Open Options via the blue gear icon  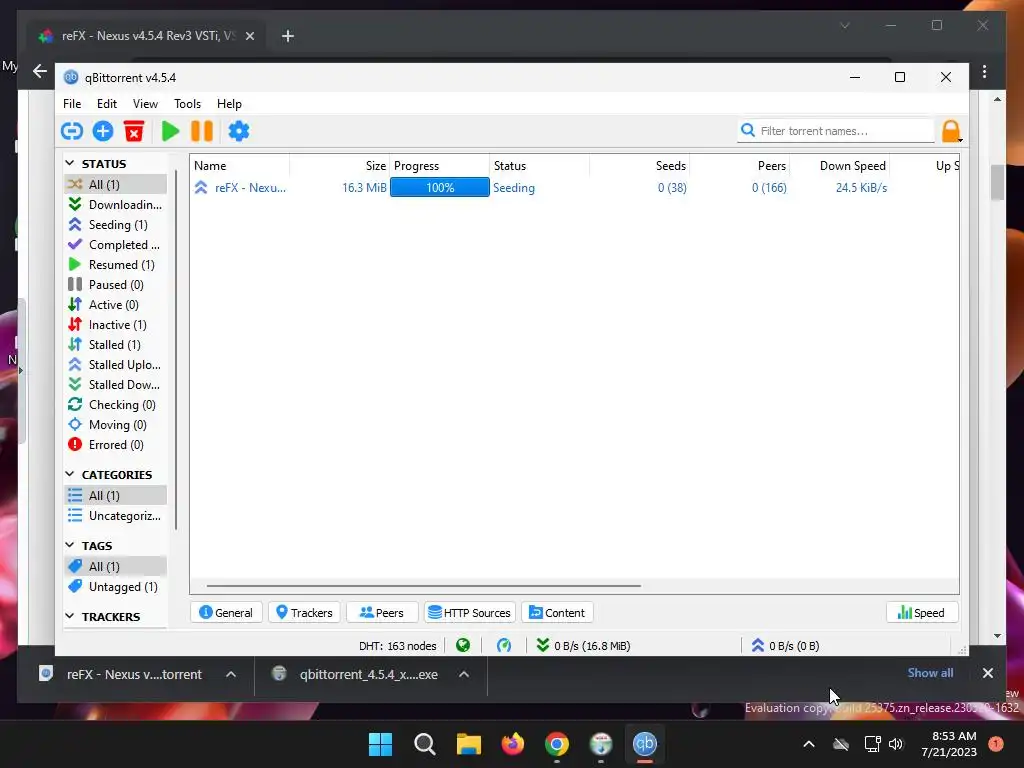pos(238,131)
